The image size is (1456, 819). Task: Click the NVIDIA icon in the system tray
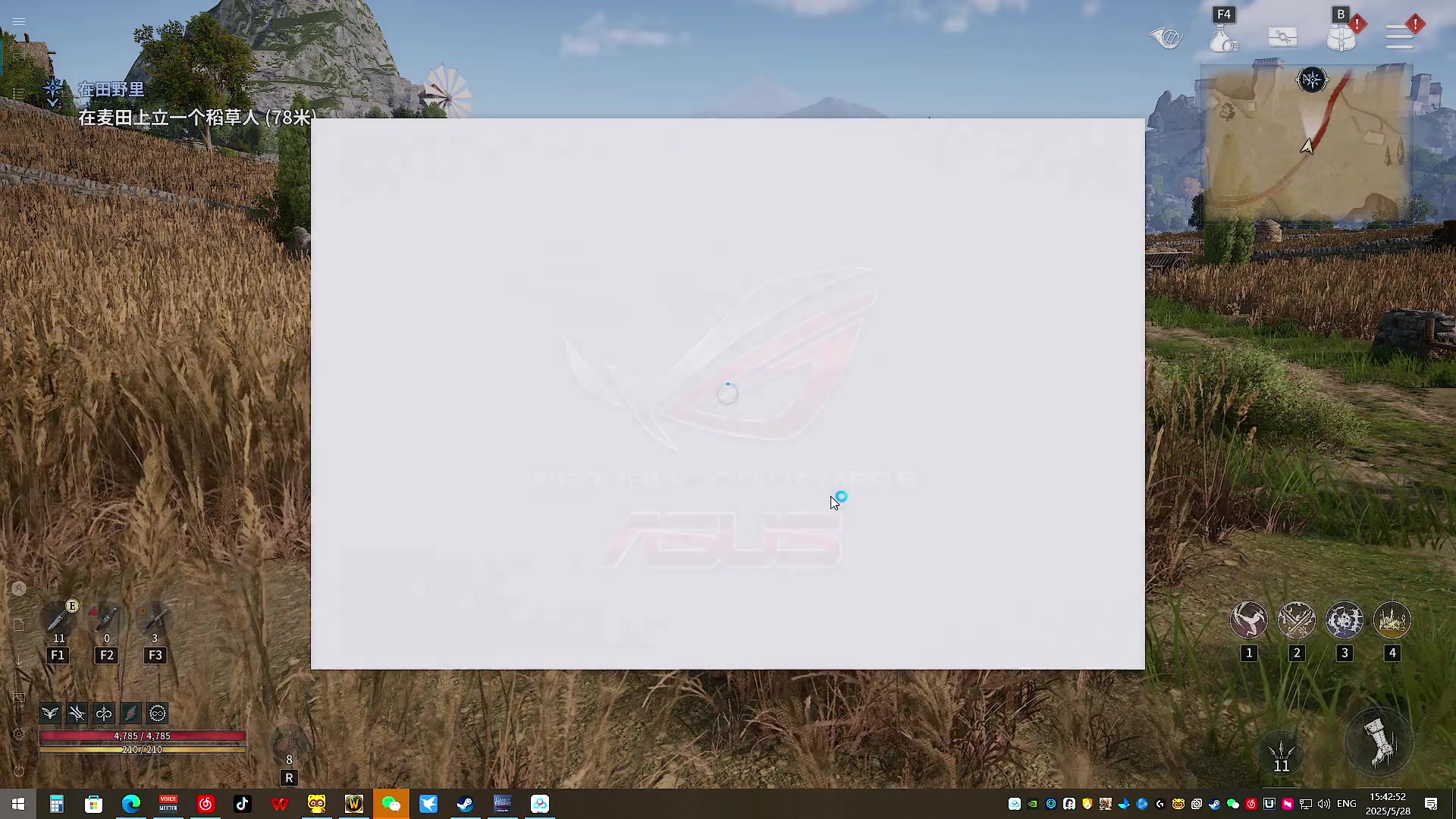(x=1033, y=804)
